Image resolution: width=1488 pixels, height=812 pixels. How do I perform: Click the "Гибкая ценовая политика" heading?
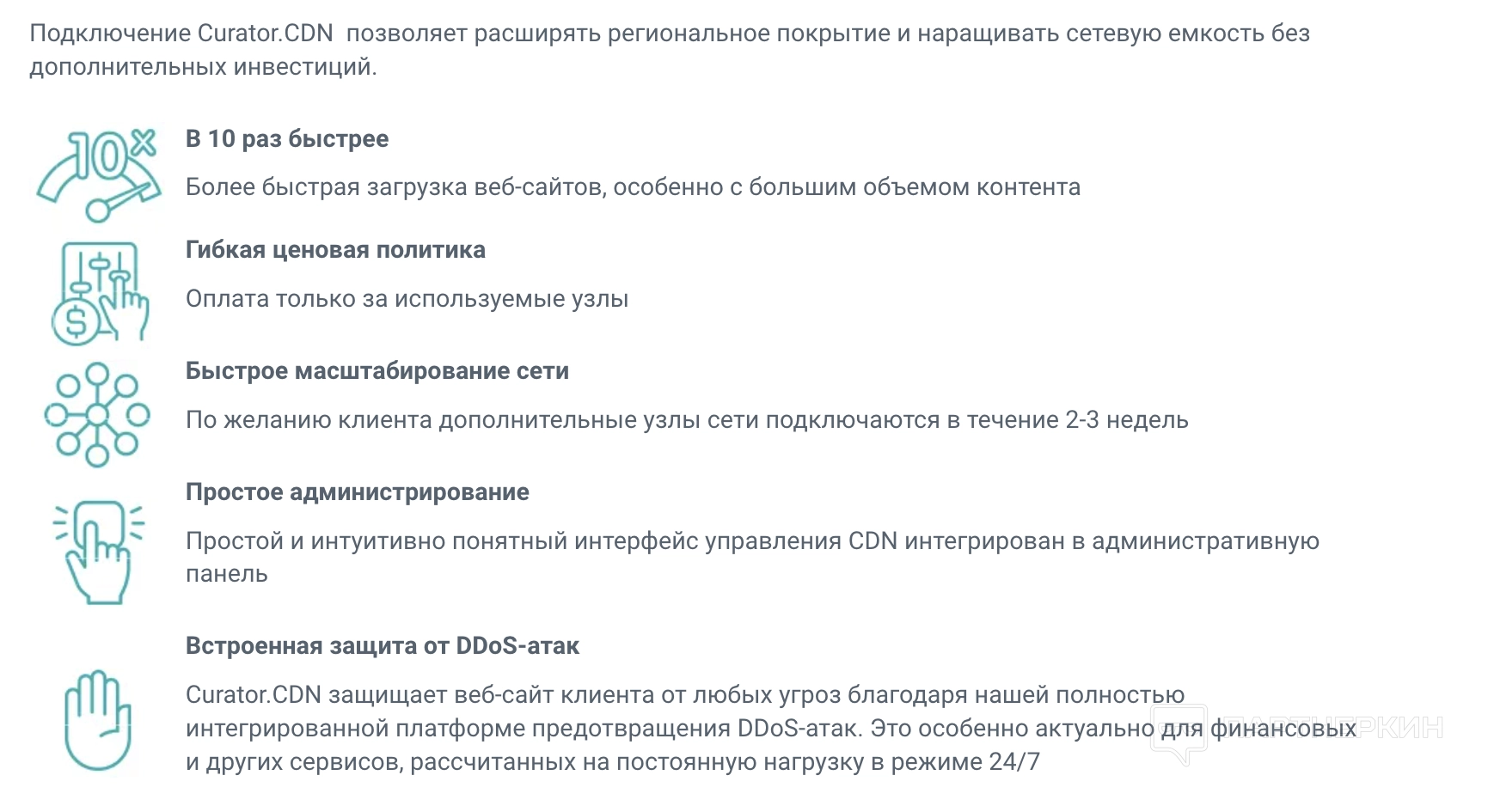(x=335, y=250)
